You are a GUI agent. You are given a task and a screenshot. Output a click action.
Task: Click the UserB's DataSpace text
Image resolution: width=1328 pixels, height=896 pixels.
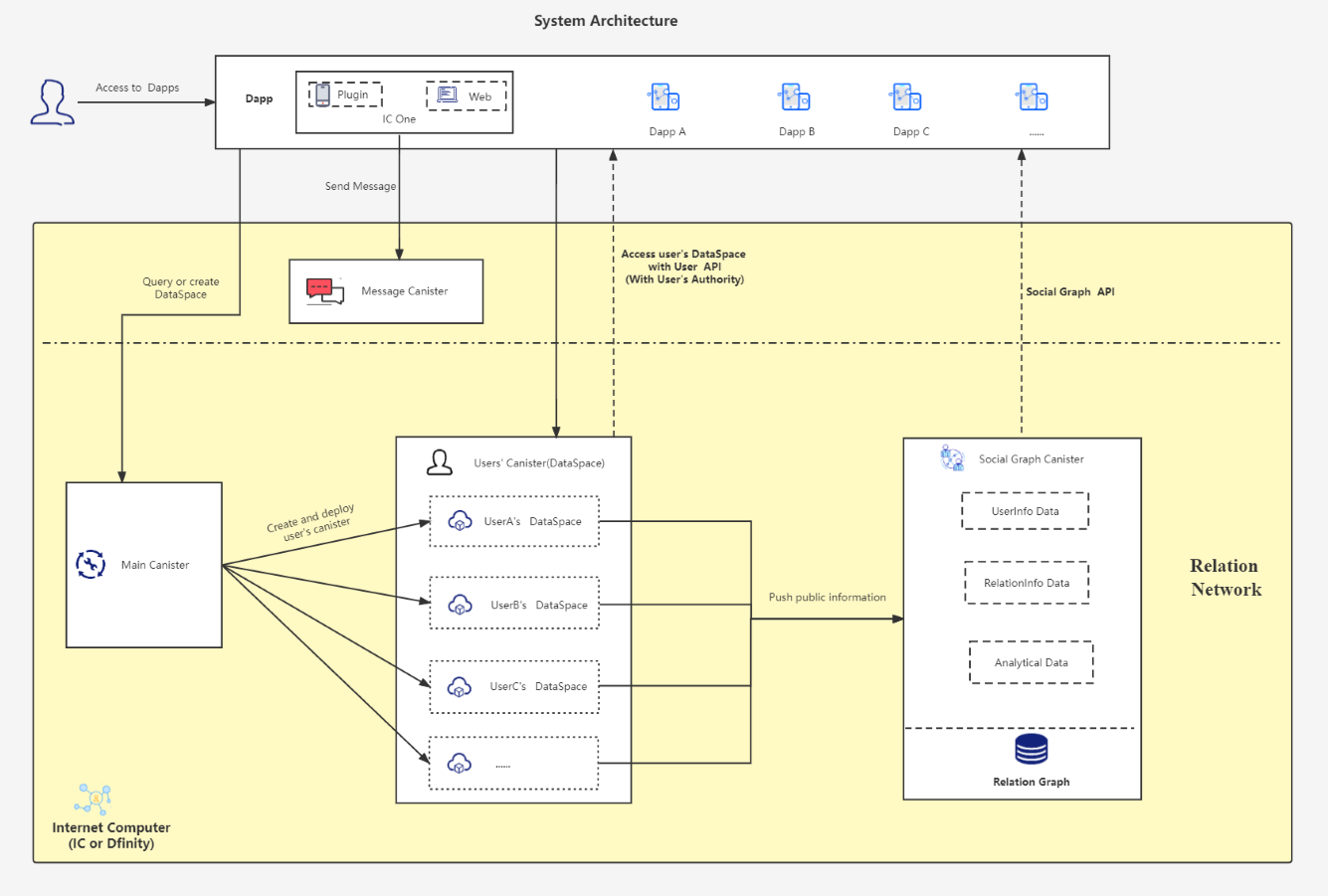pyautogui.click(x=539, y=605)
